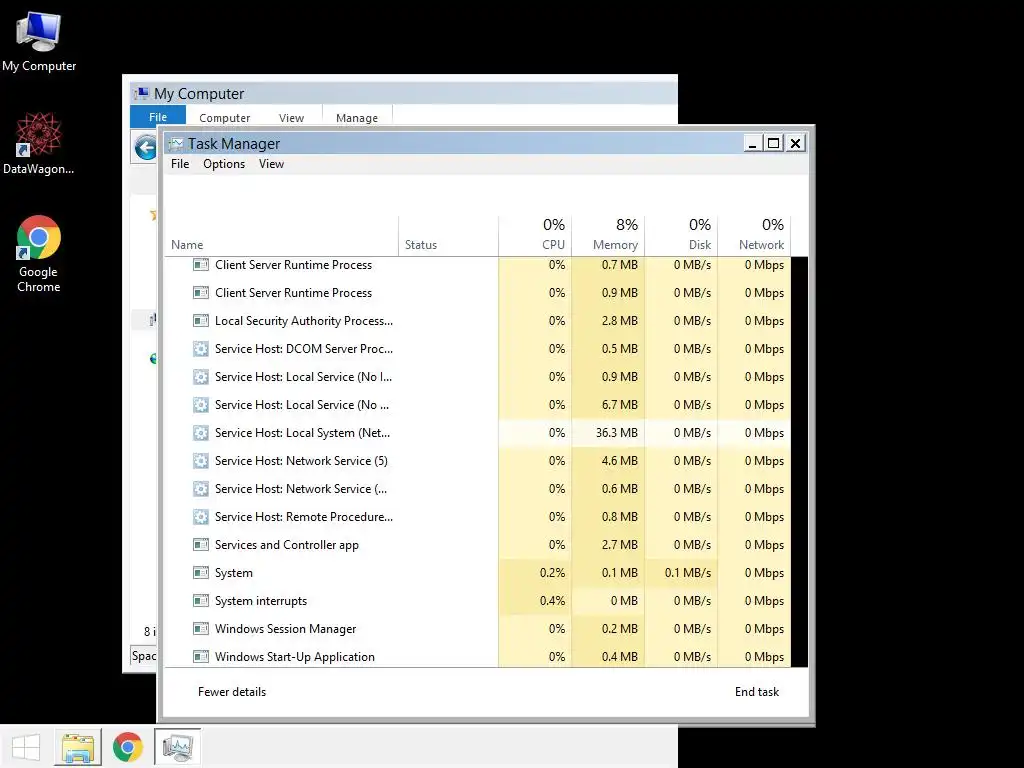Click the End task button
Image resolution: width=1024 pixels, height=768 pixels.
point(757,692)
